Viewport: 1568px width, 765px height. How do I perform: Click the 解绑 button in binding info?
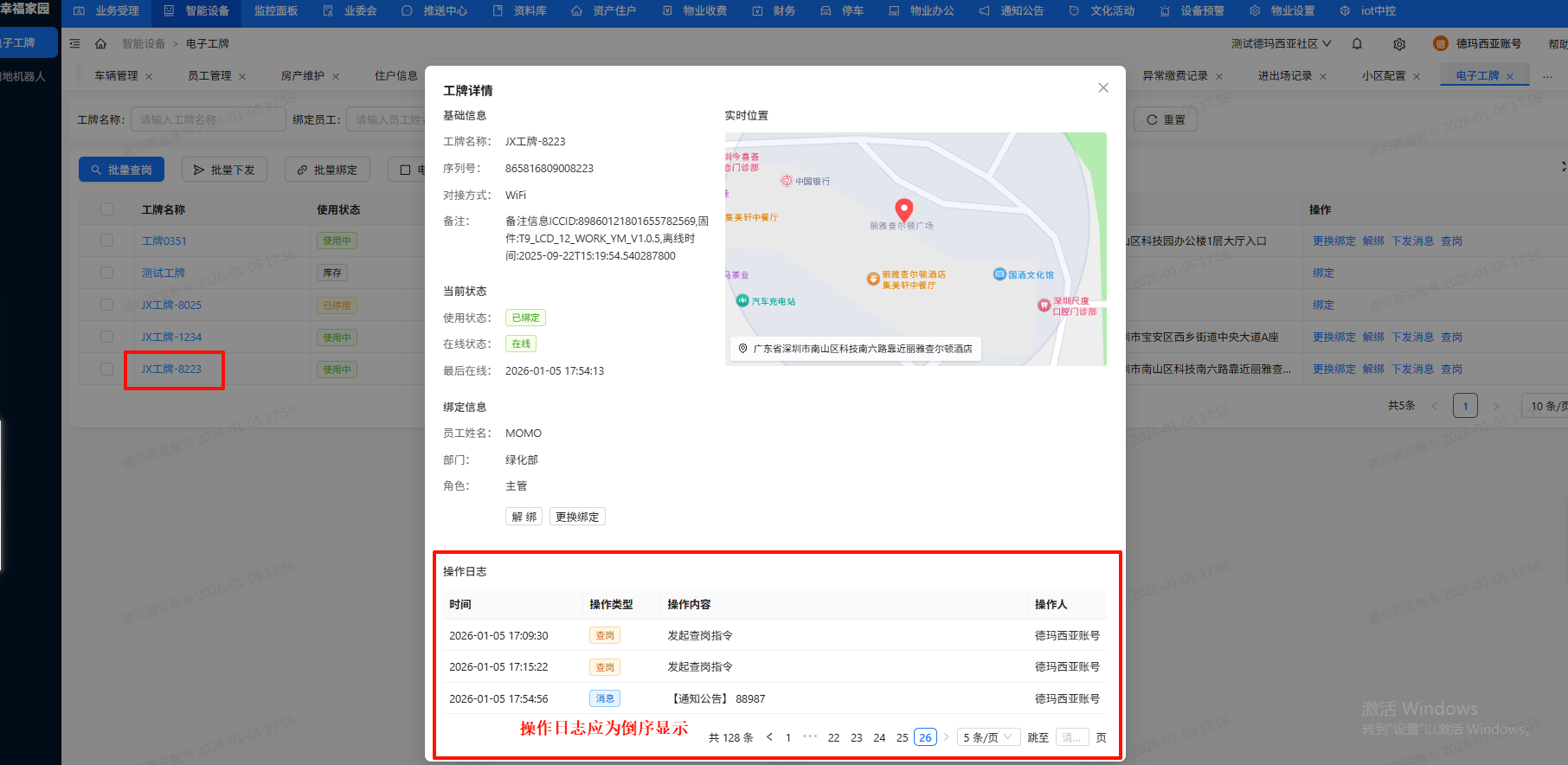click(x=524, y=517)
